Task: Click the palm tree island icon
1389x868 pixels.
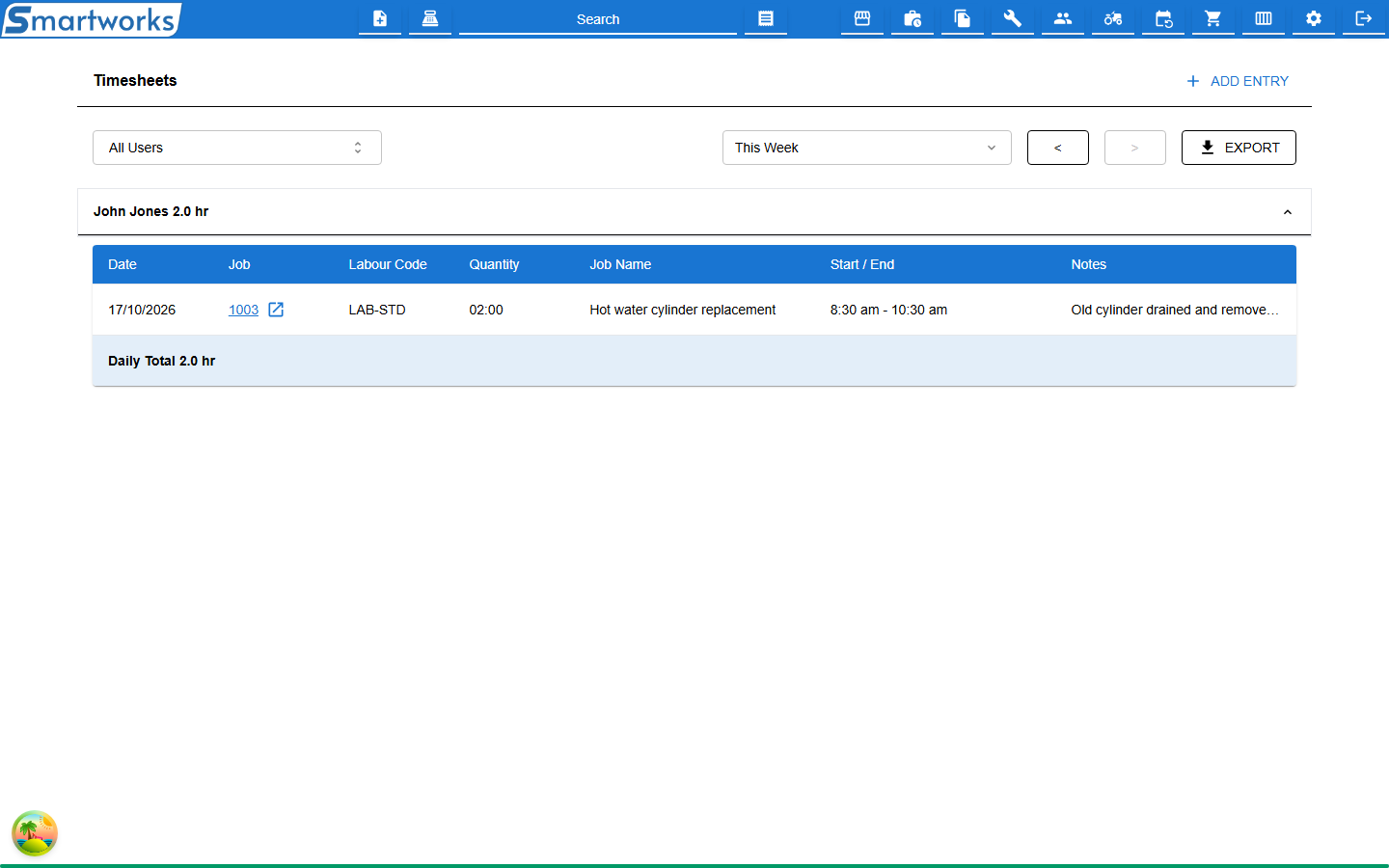Action: pyautogui.click(x=35, y=833)
